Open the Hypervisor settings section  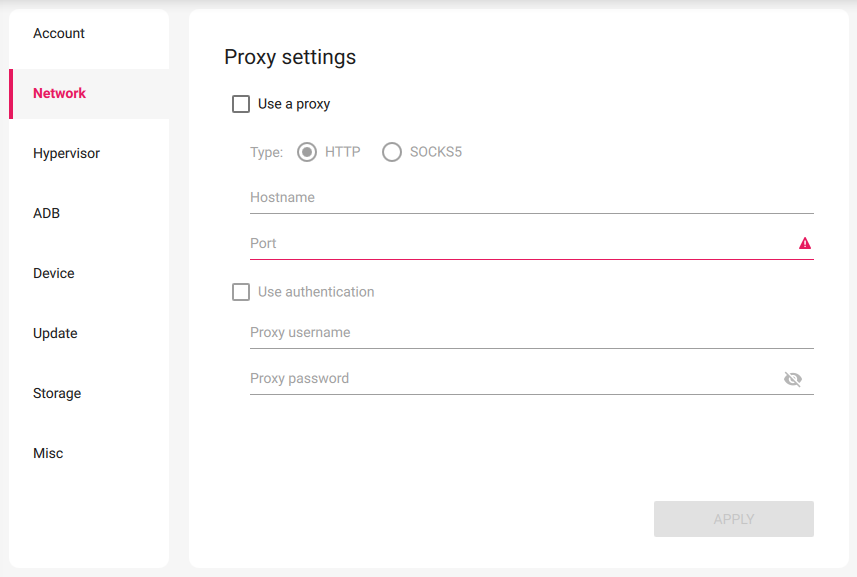66,153
